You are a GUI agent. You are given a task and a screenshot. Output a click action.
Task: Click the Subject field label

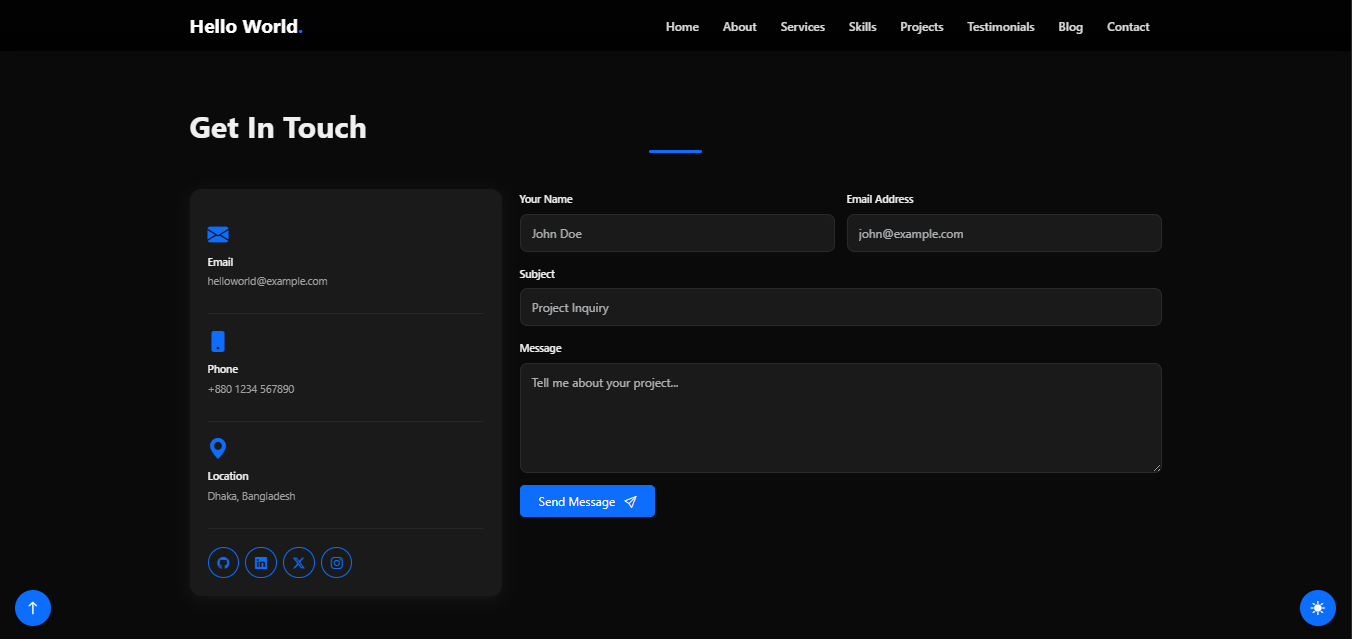coord(537,274)
